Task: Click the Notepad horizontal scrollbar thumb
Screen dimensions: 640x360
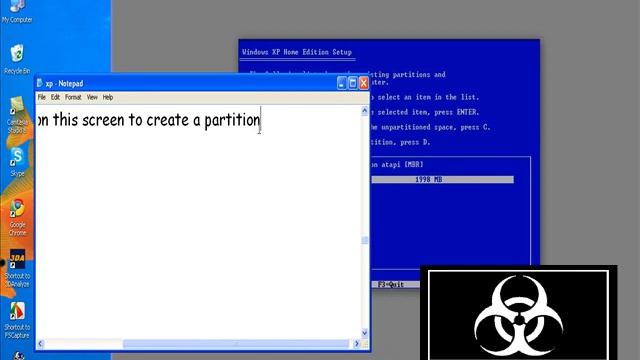Action: click(236, 344)
